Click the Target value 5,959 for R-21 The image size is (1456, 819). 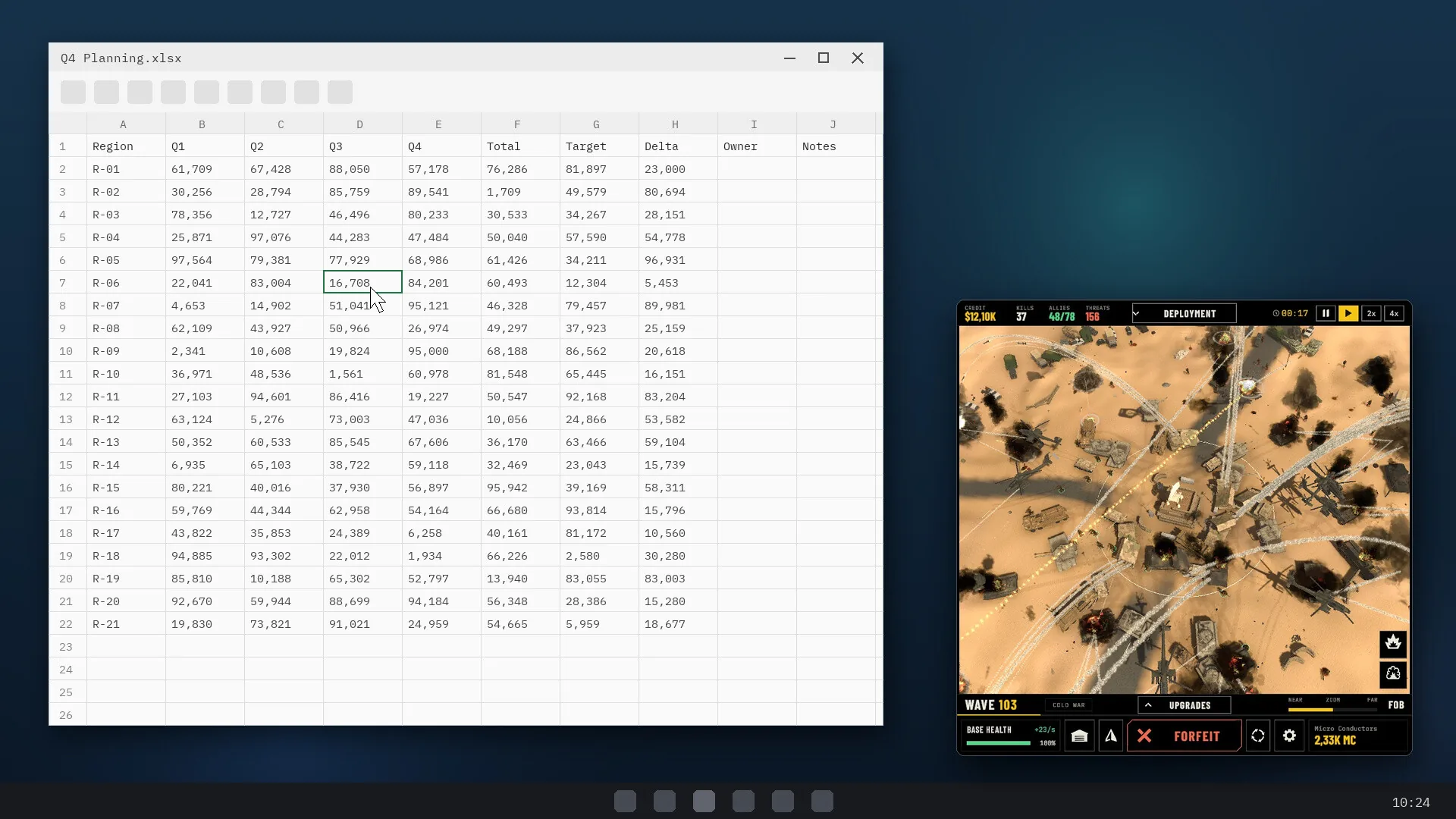click(x=599, y=624)
